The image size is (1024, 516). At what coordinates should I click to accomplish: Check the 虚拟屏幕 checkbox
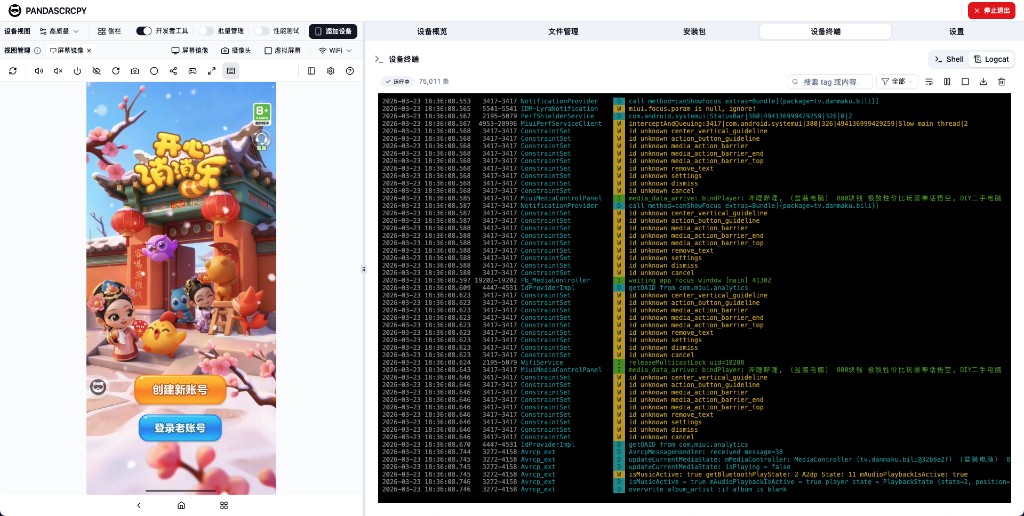pyautogui.click(x=268, y=50)
